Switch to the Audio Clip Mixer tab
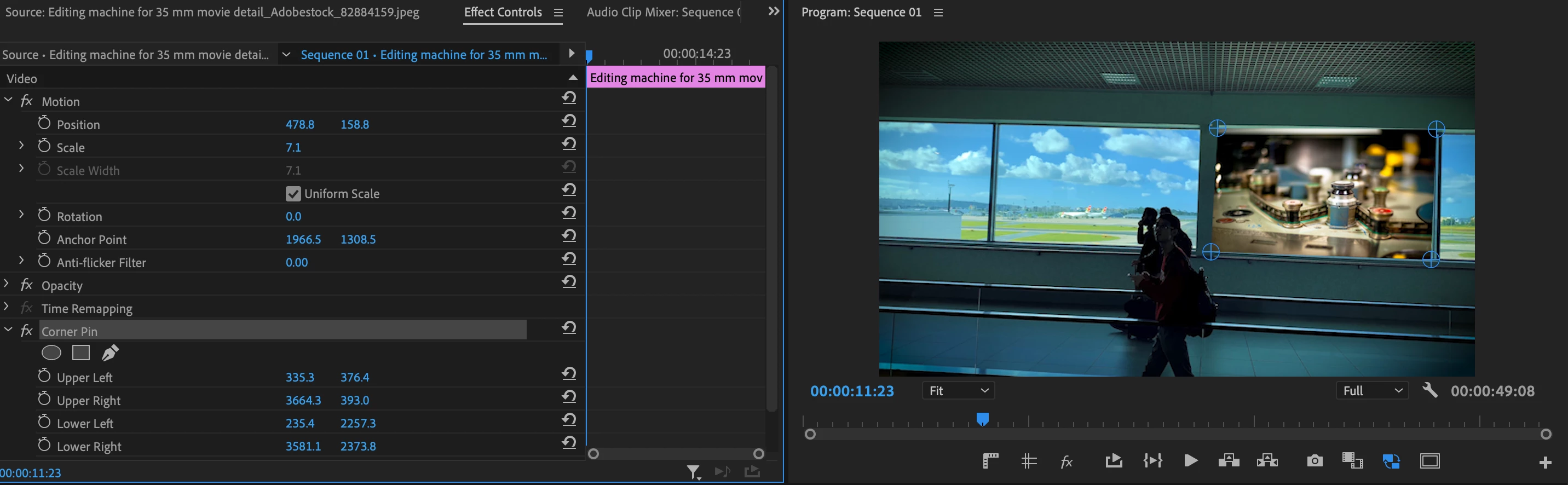 click(x=664, y=12)
